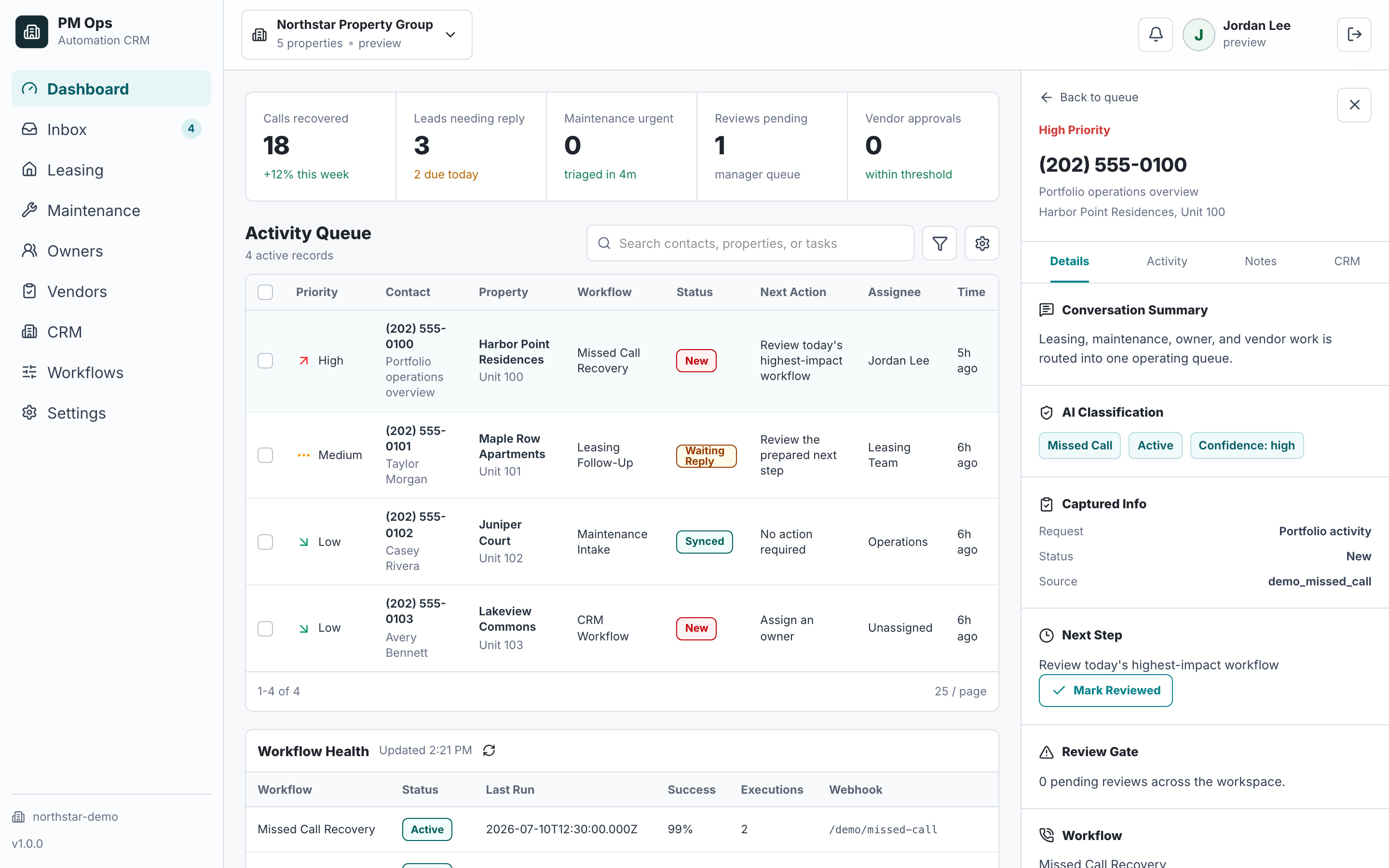Screen dimensions: 1389x868
Task: Open Workflows in sidebar
Action: pyautogui.click(x=111, y=373)
